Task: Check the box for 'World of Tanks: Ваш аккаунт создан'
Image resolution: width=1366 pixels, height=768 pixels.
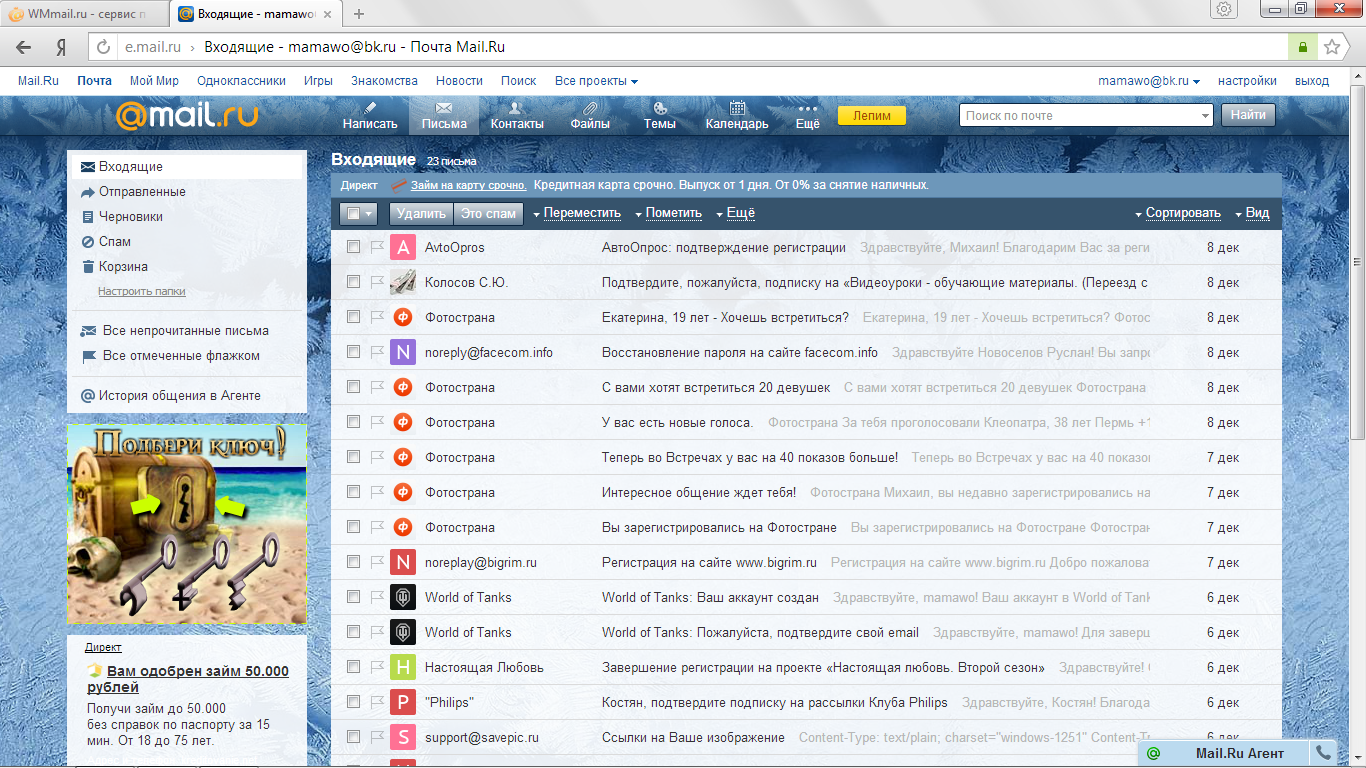Action: (353, 597)
